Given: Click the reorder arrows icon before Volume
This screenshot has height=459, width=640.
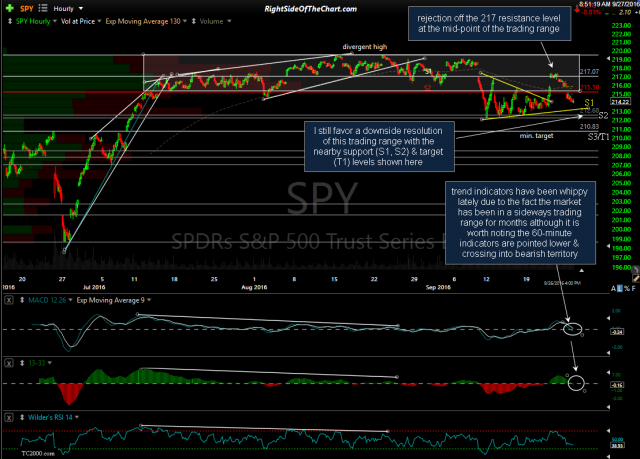Looking at the screenshot, I should tap(193, 21).
